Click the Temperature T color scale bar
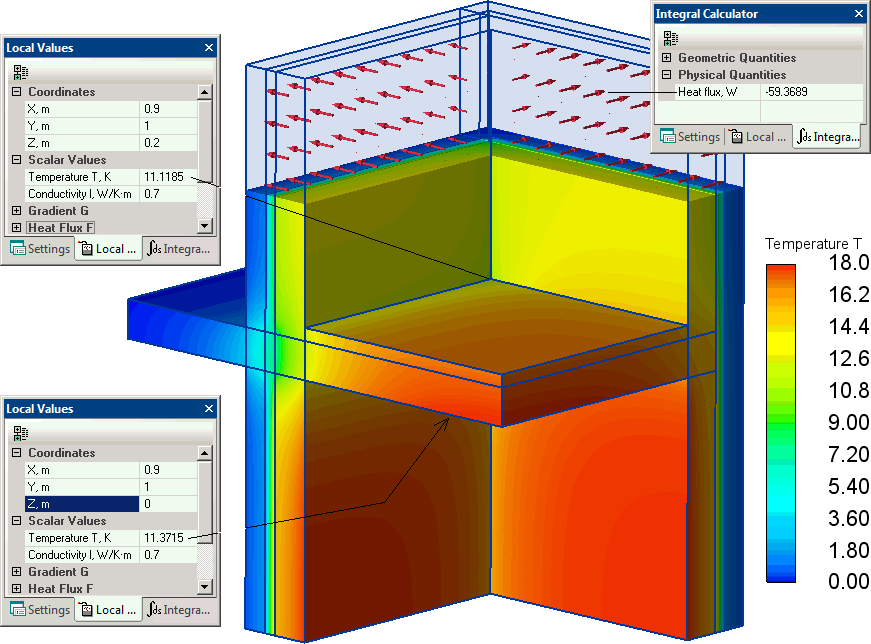871x644 pixels. (780, 423)
